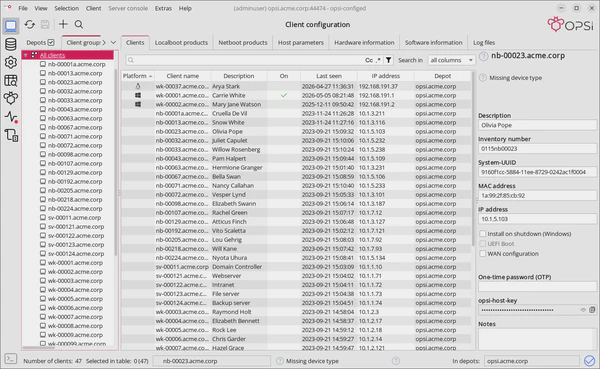Toggle case-sensitive Cc search option
The image size is (600, 369).
pyautogui.click(x=369, y=60)
